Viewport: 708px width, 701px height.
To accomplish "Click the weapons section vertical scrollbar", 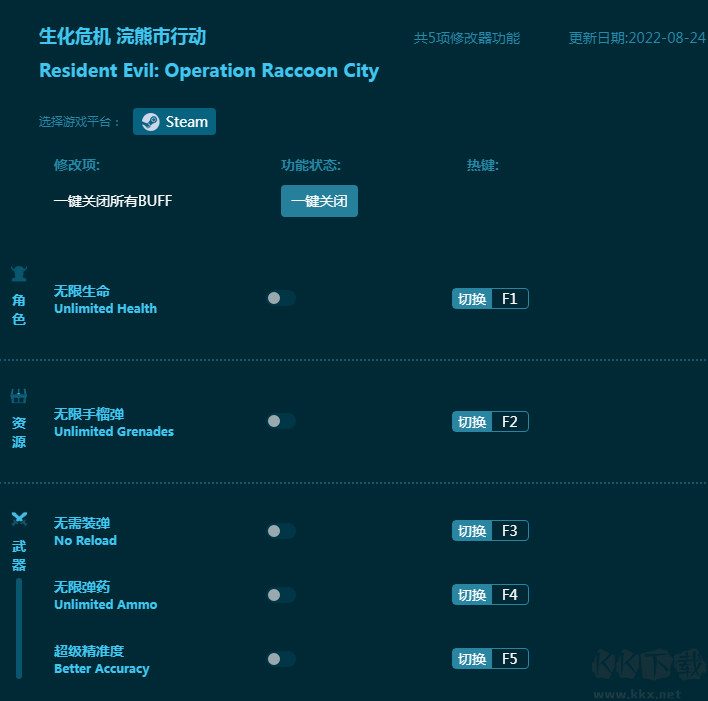I will (x=19, y=627).
